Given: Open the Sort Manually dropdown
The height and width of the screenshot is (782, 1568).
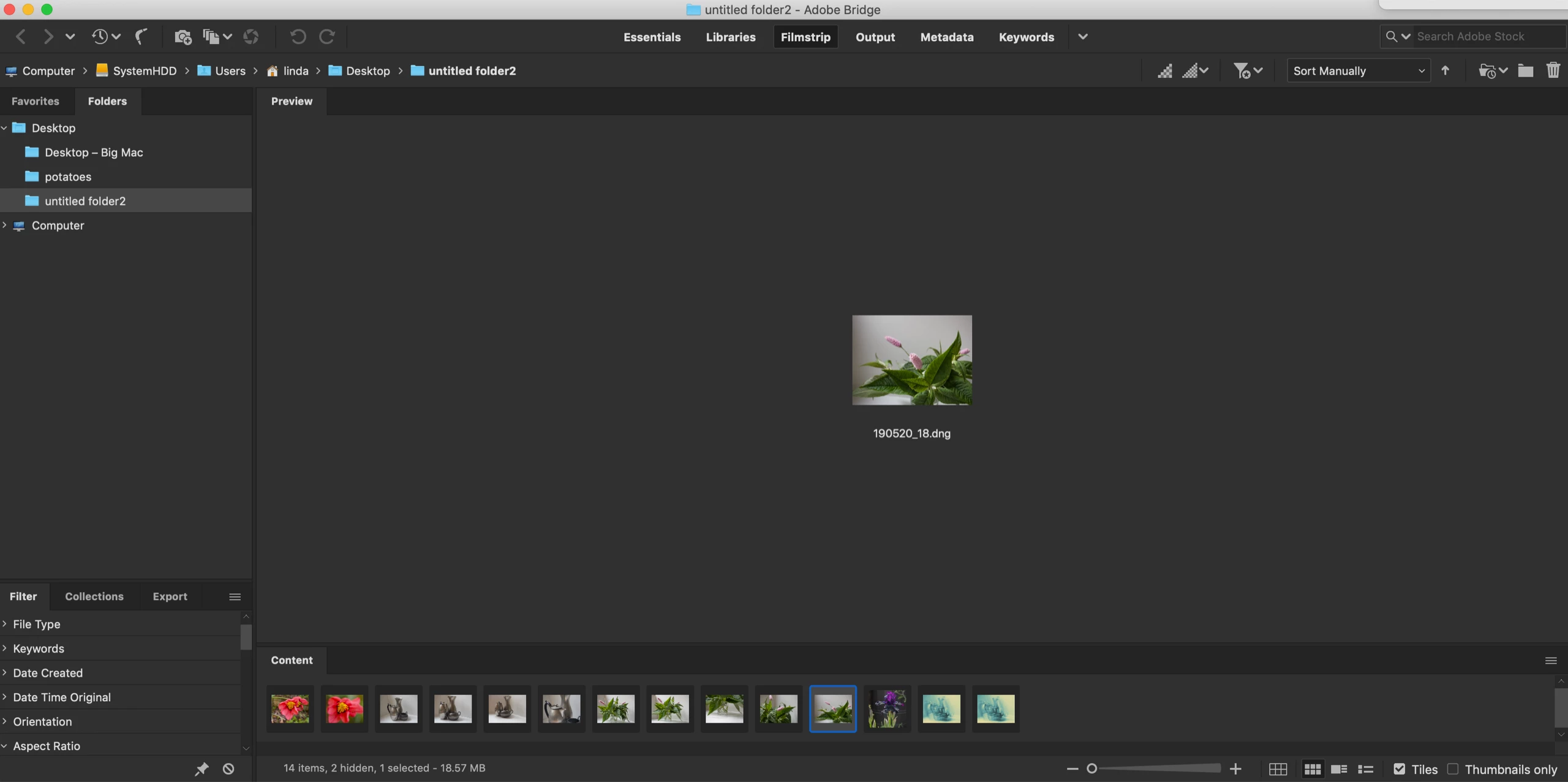Looking at the screenshot, I should click(1359, 71).
